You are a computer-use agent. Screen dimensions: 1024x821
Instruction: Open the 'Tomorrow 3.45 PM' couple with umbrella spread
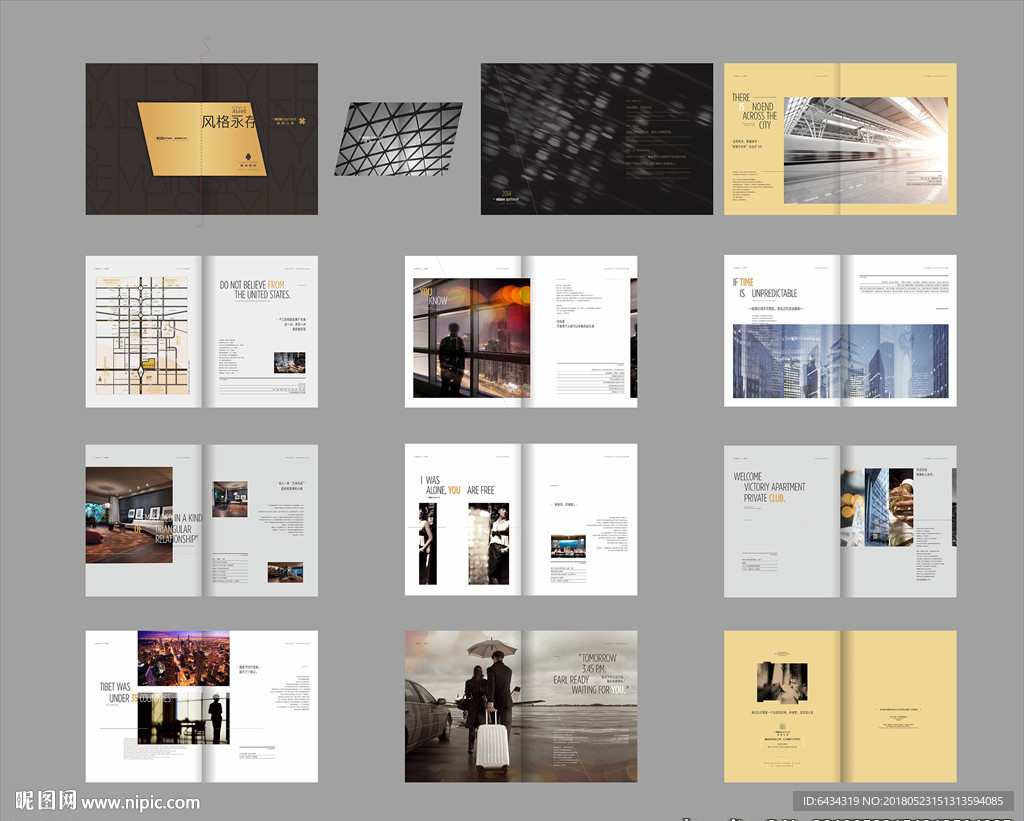point(520,706)
